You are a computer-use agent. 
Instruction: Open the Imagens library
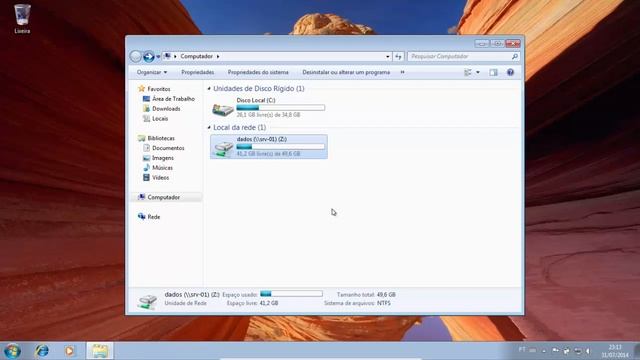tap(163, 158)
